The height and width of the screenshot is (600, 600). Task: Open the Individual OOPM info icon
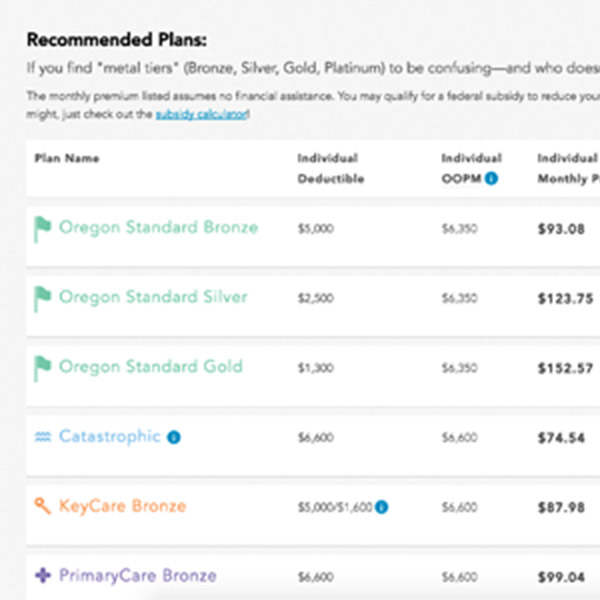click(x=491, y=178)
